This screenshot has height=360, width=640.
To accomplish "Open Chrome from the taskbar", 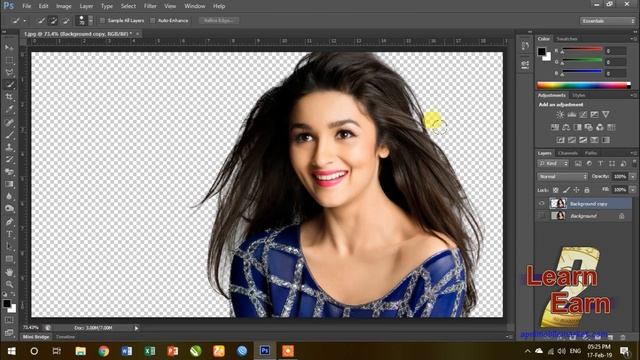I will (x=104, y=351).
